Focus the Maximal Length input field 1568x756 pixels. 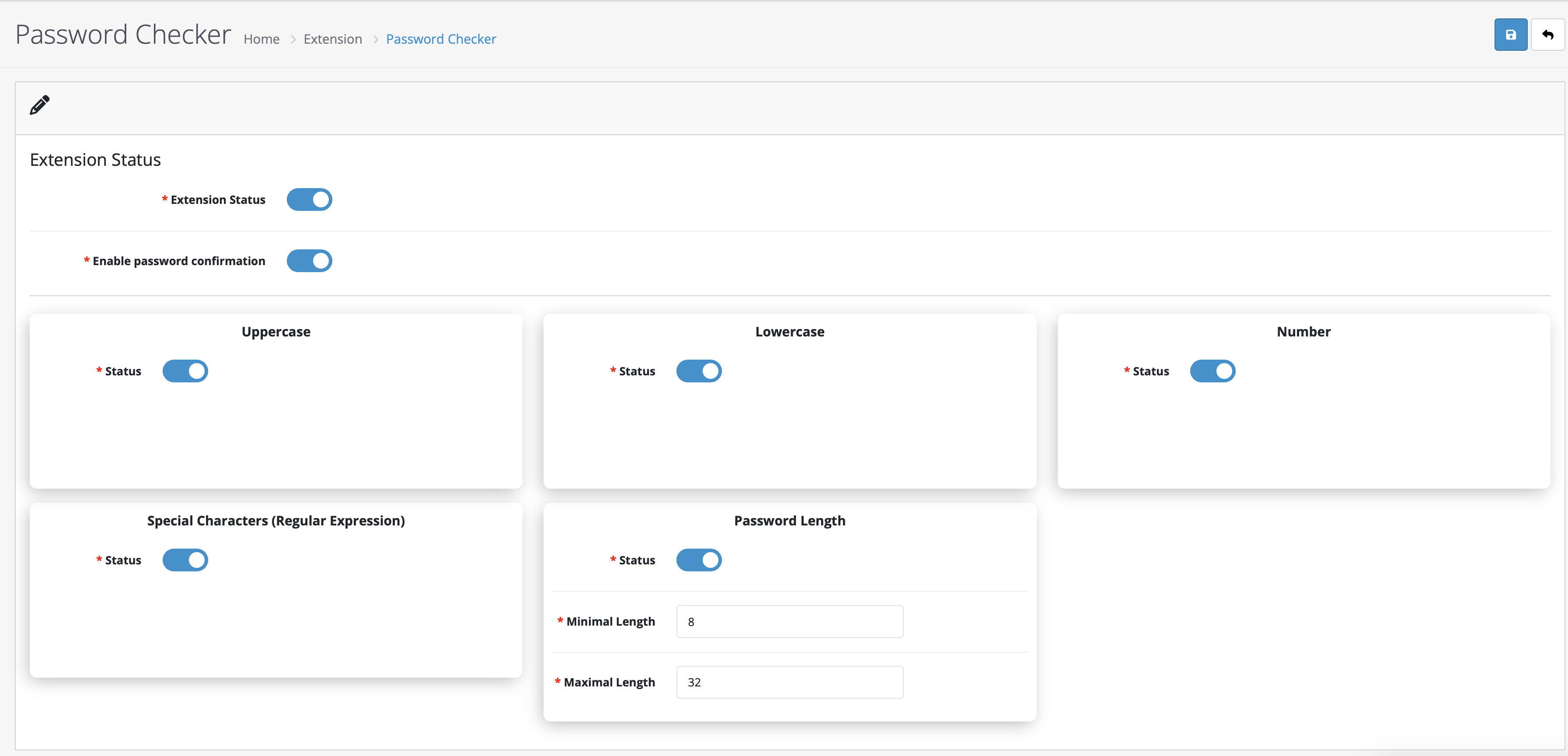pyautogui.click(x=790, y=682)
